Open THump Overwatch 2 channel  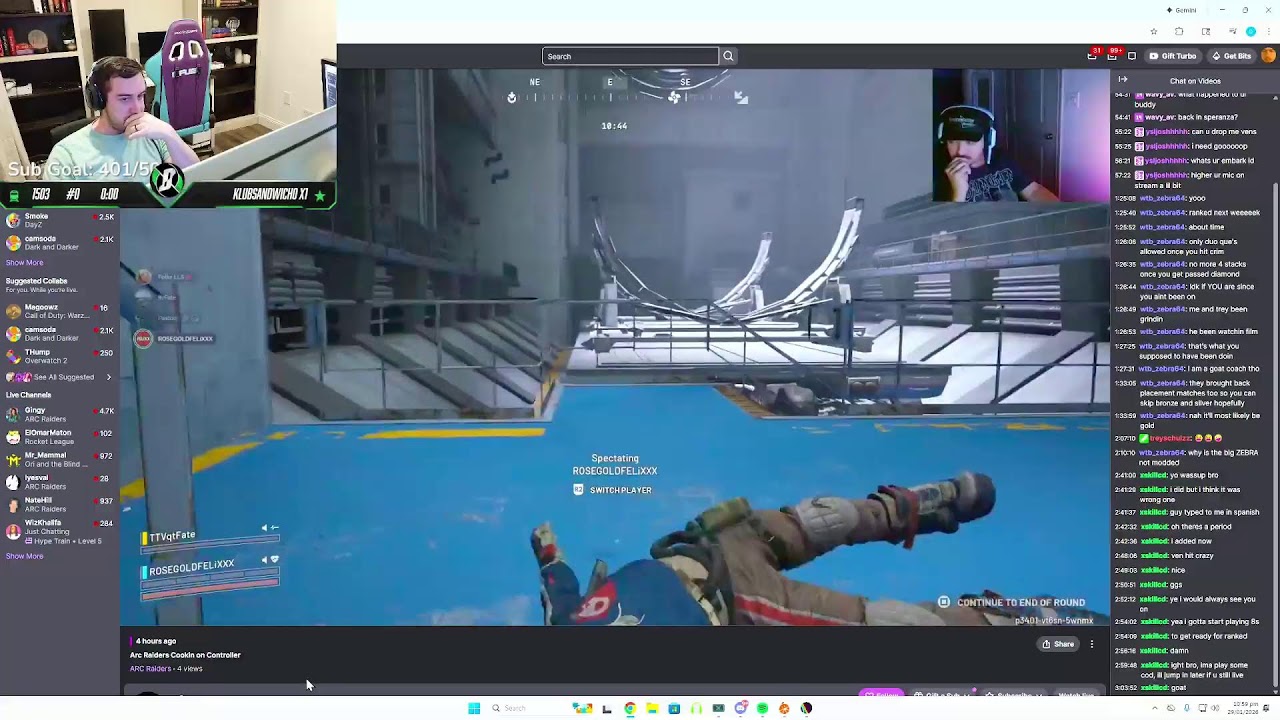pos(59,356)
